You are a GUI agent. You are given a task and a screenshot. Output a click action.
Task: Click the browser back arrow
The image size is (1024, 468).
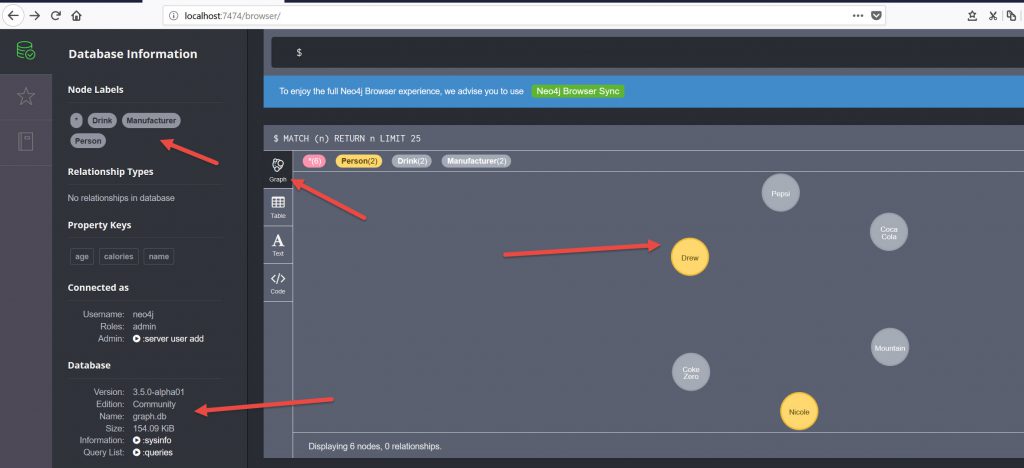click(12, 15)
